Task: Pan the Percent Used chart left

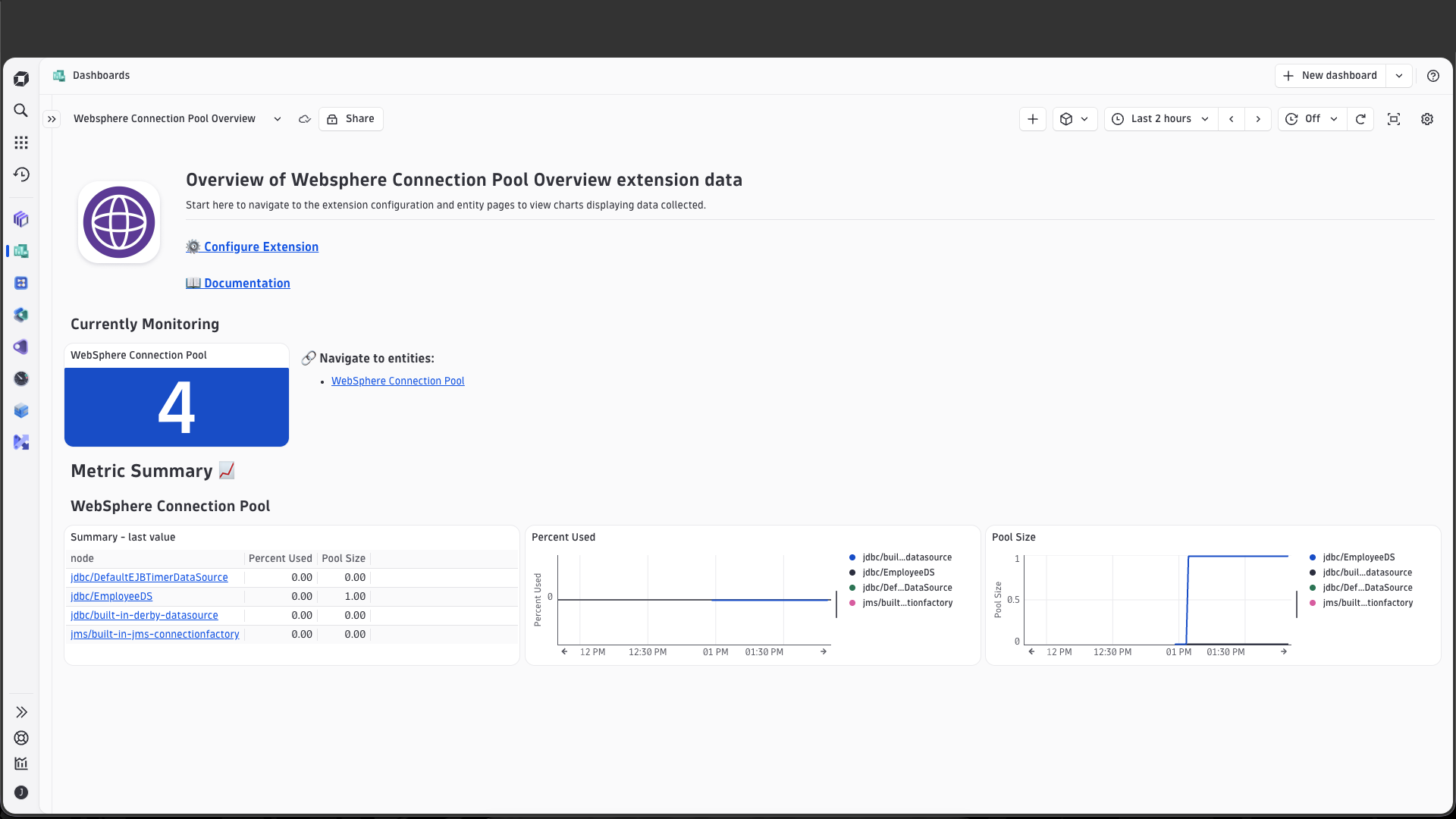Action: [564, 651]
